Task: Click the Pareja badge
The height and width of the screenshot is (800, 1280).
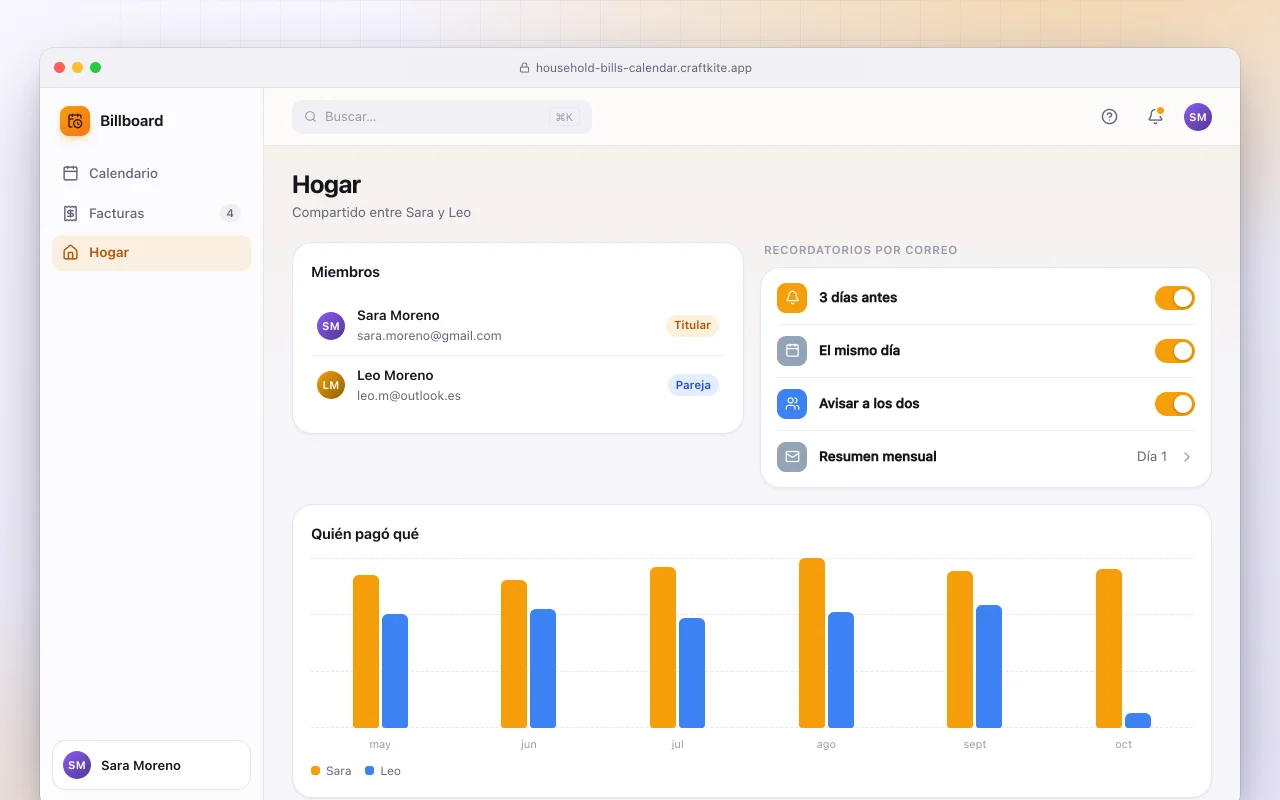Action: click(x=693, y=385)
